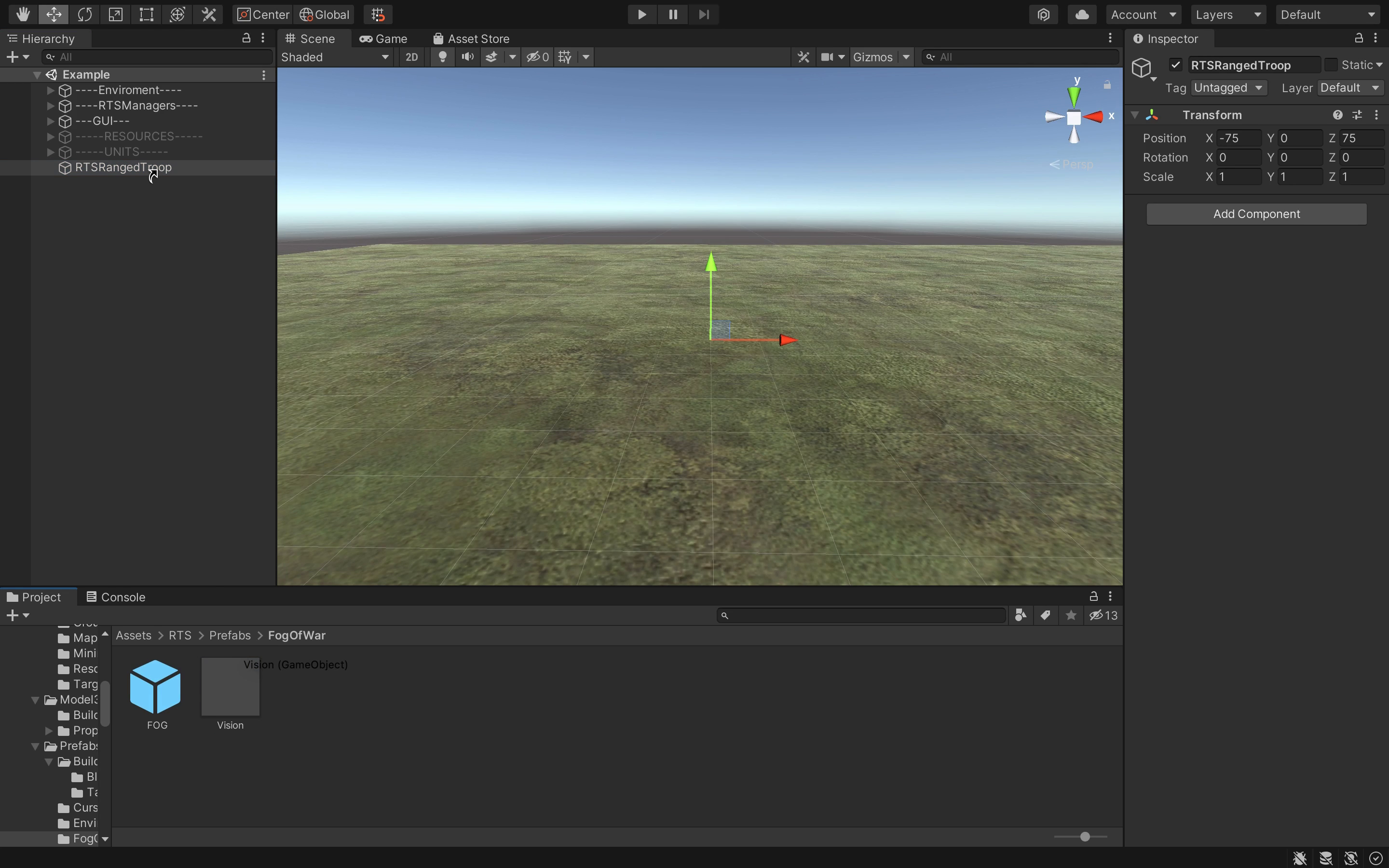Open Layers dropdown
This screenshot has width=1389, height=868.
[x=1228, y=14]
